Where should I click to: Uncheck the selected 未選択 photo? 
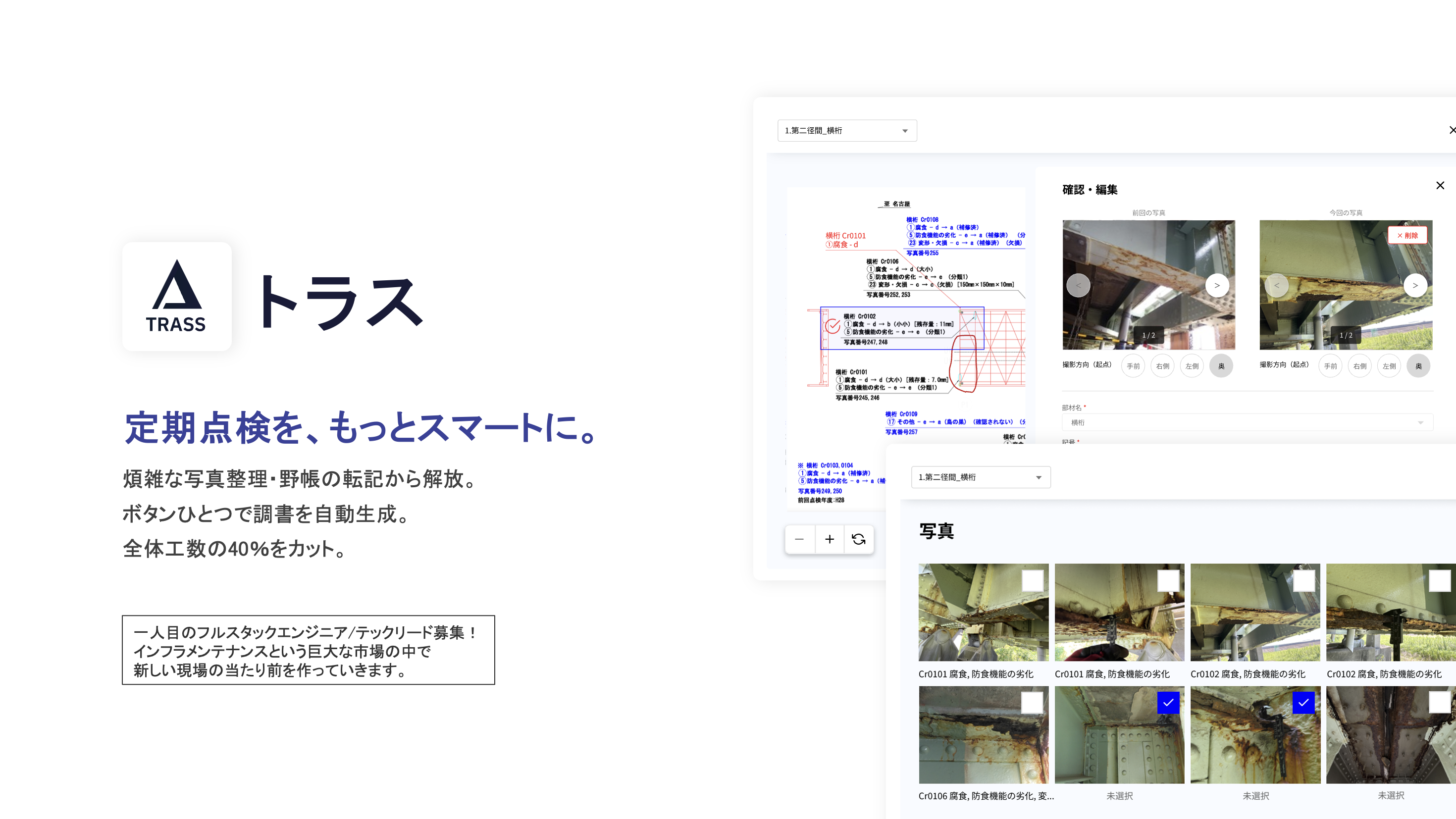(x=1169, y=703)
